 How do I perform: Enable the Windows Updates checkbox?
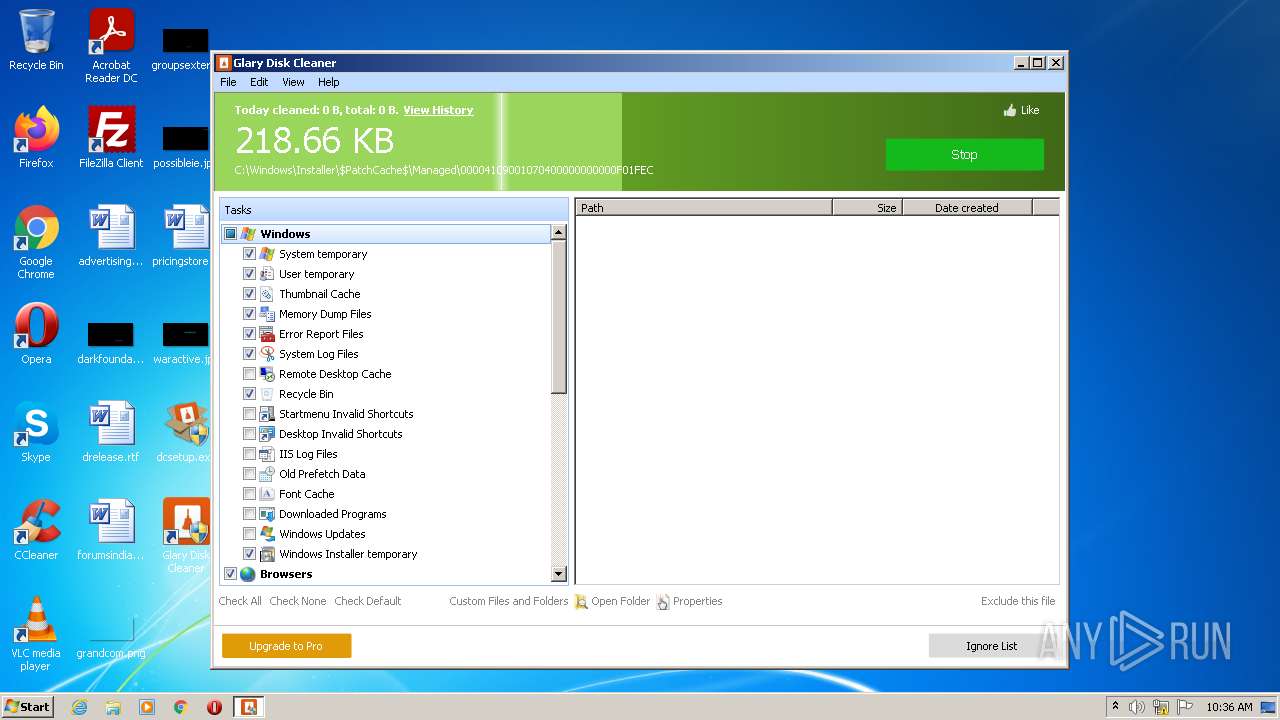(x=250, y=534)
